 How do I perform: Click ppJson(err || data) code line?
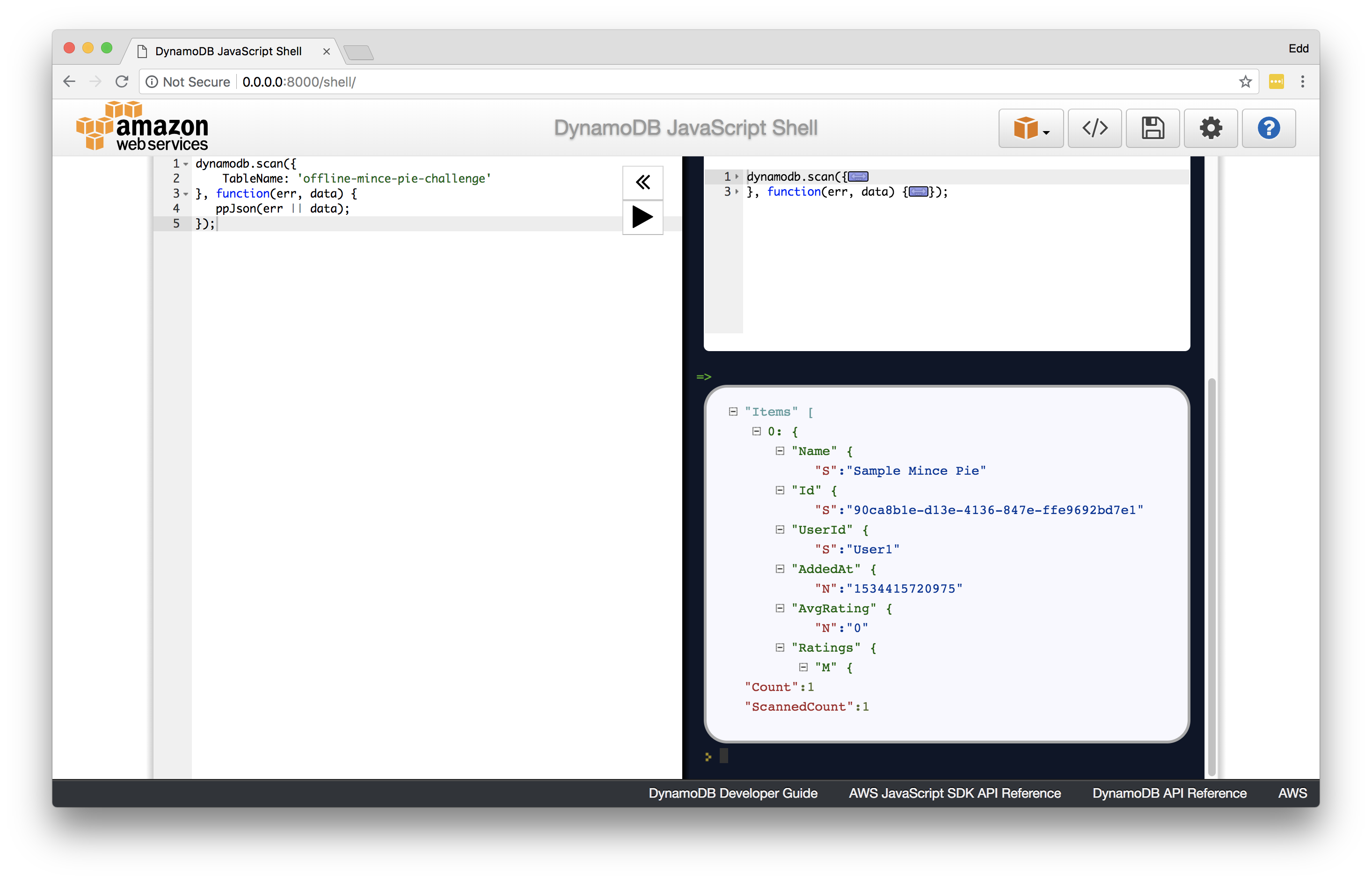click(x=282, y=208)
